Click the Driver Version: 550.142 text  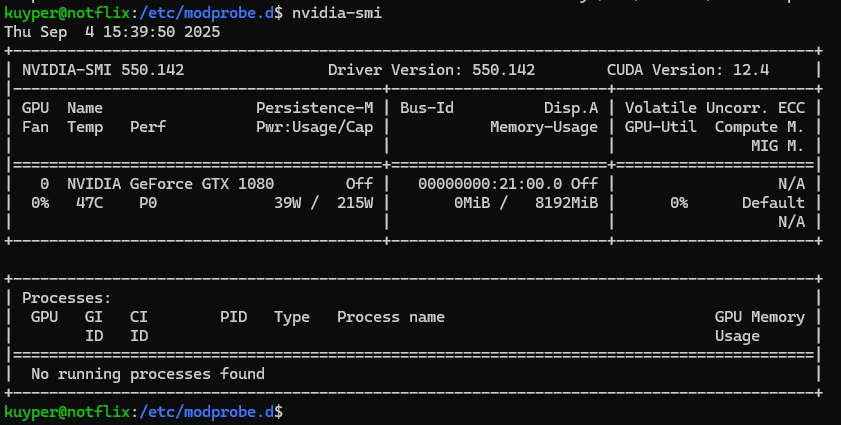point(431,70)
